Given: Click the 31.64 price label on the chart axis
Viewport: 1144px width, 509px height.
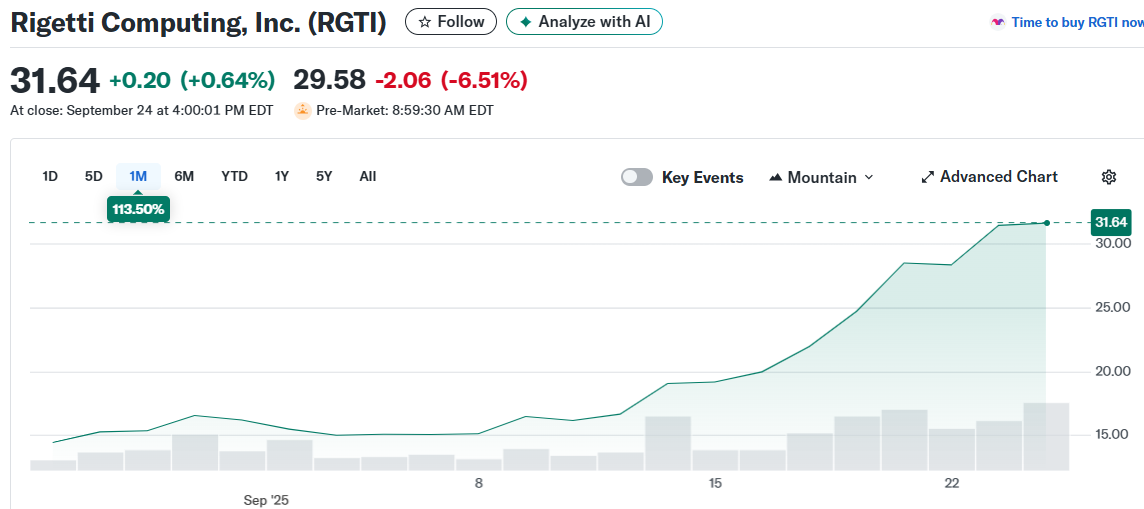Looking at the screenshot, I should 1110,222.
